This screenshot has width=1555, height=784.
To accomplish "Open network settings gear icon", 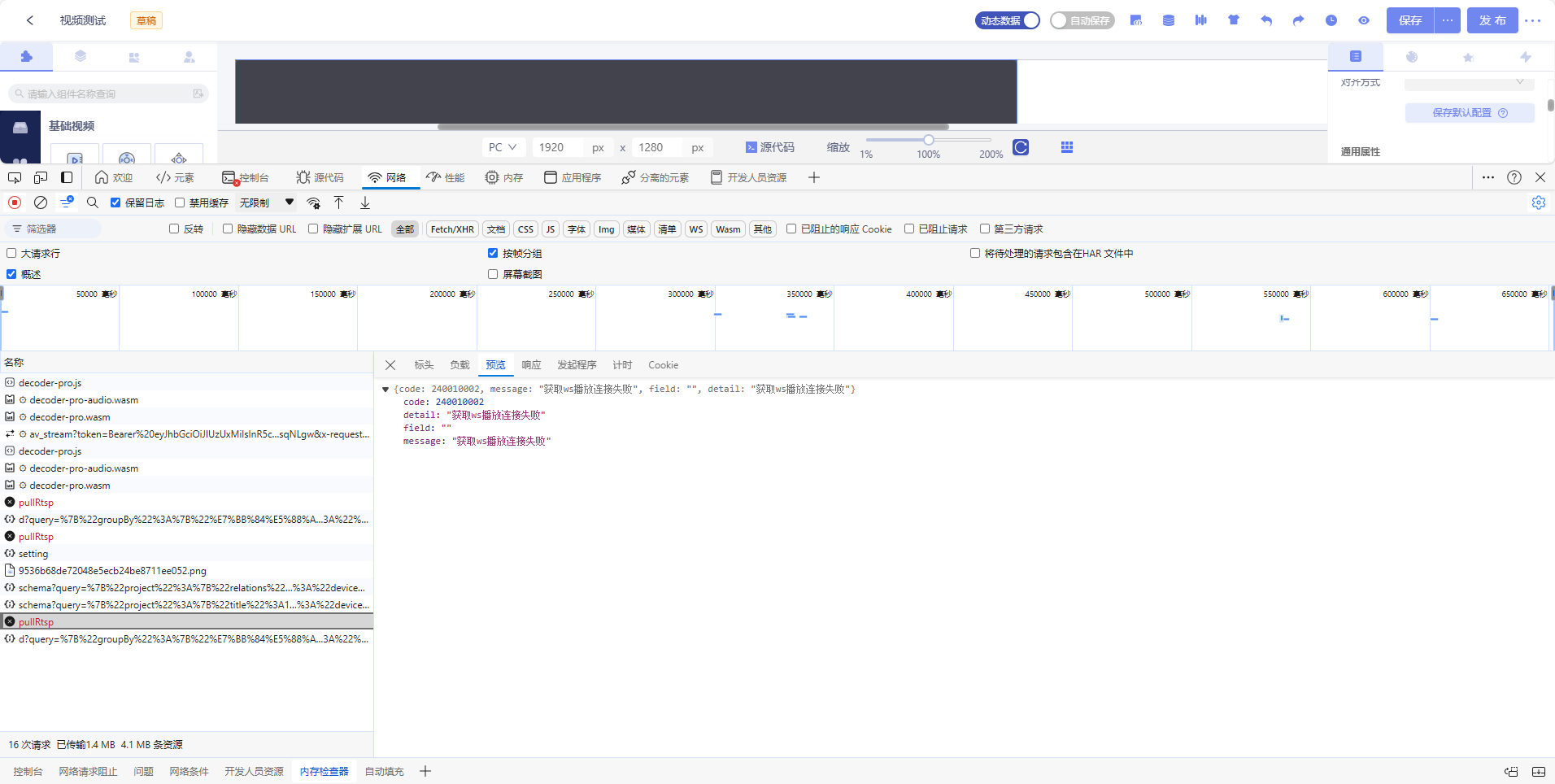I will pyautogui.click(x=1539, y=203).
